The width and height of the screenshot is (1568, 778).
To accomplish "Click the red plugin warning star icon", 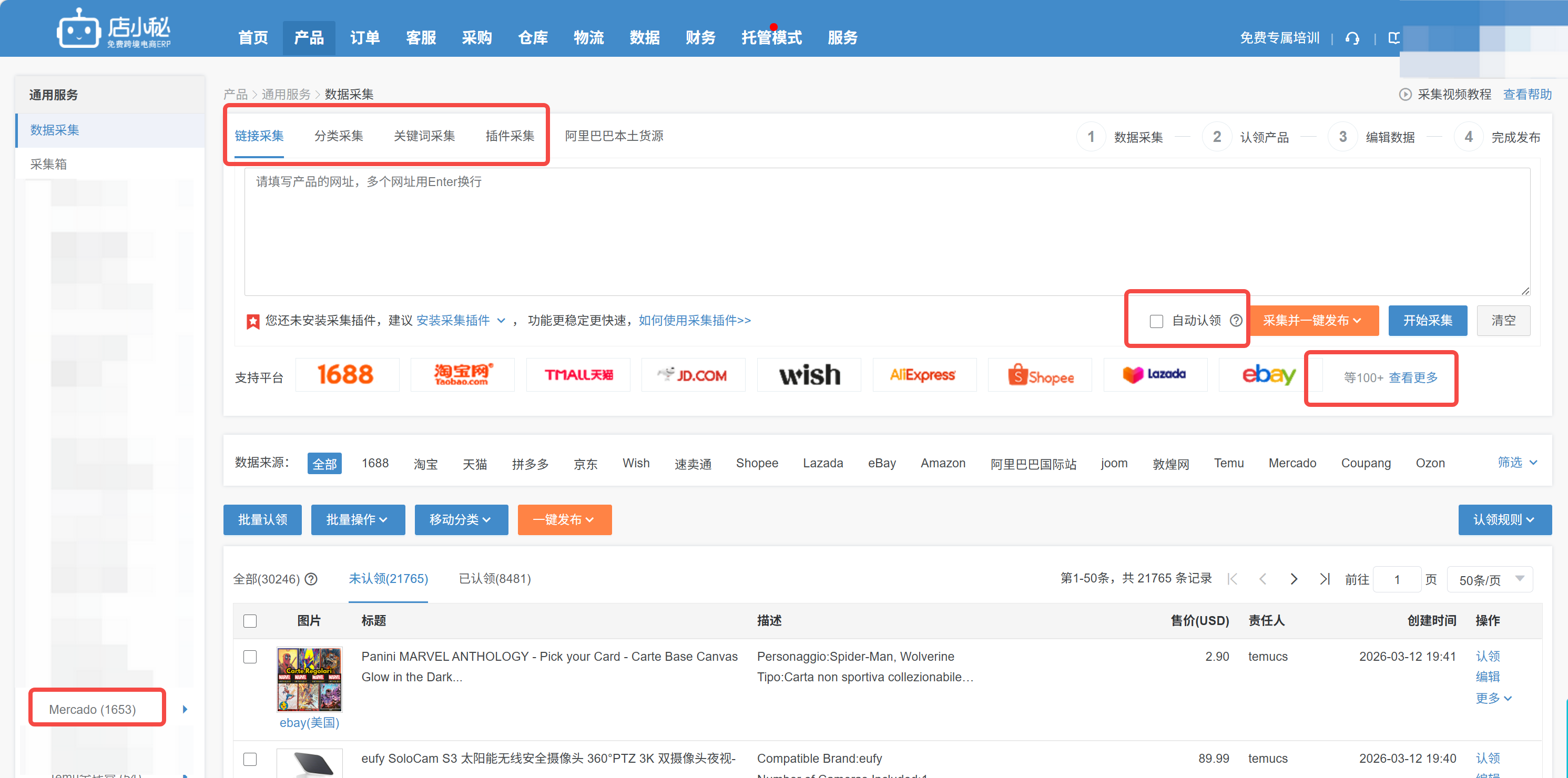I will click(x=253, y=321).
